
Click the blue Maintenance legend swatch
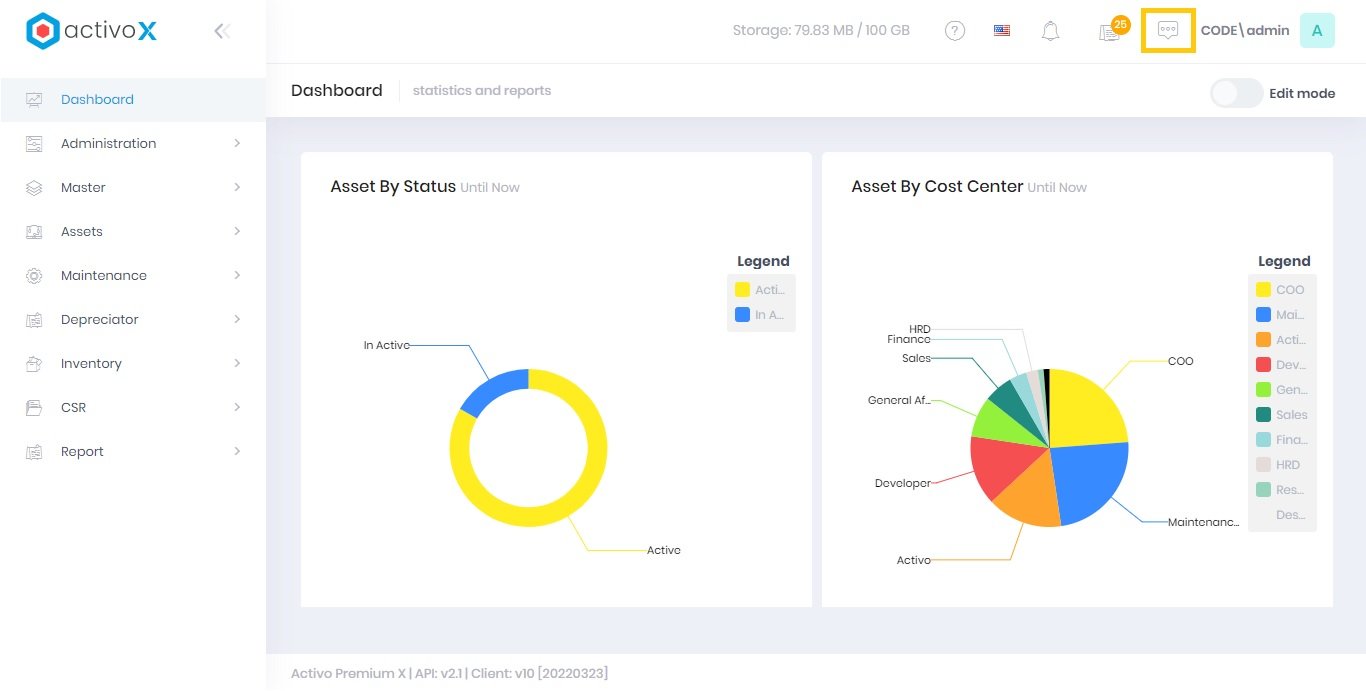1263,315
